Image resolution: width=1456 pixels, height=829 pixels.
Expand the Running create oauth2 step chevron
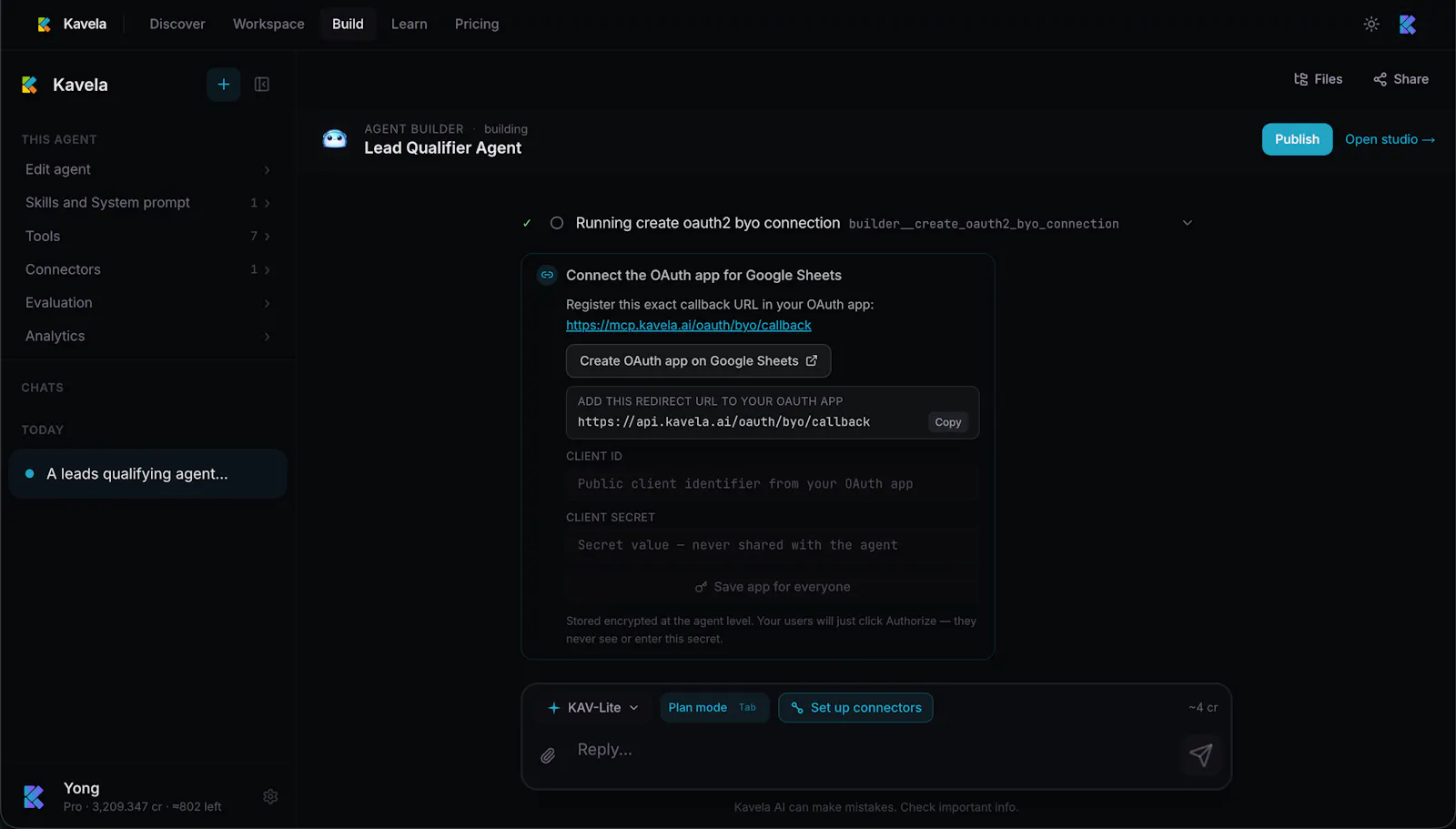pyautogui.click(x=1187, y=223)
